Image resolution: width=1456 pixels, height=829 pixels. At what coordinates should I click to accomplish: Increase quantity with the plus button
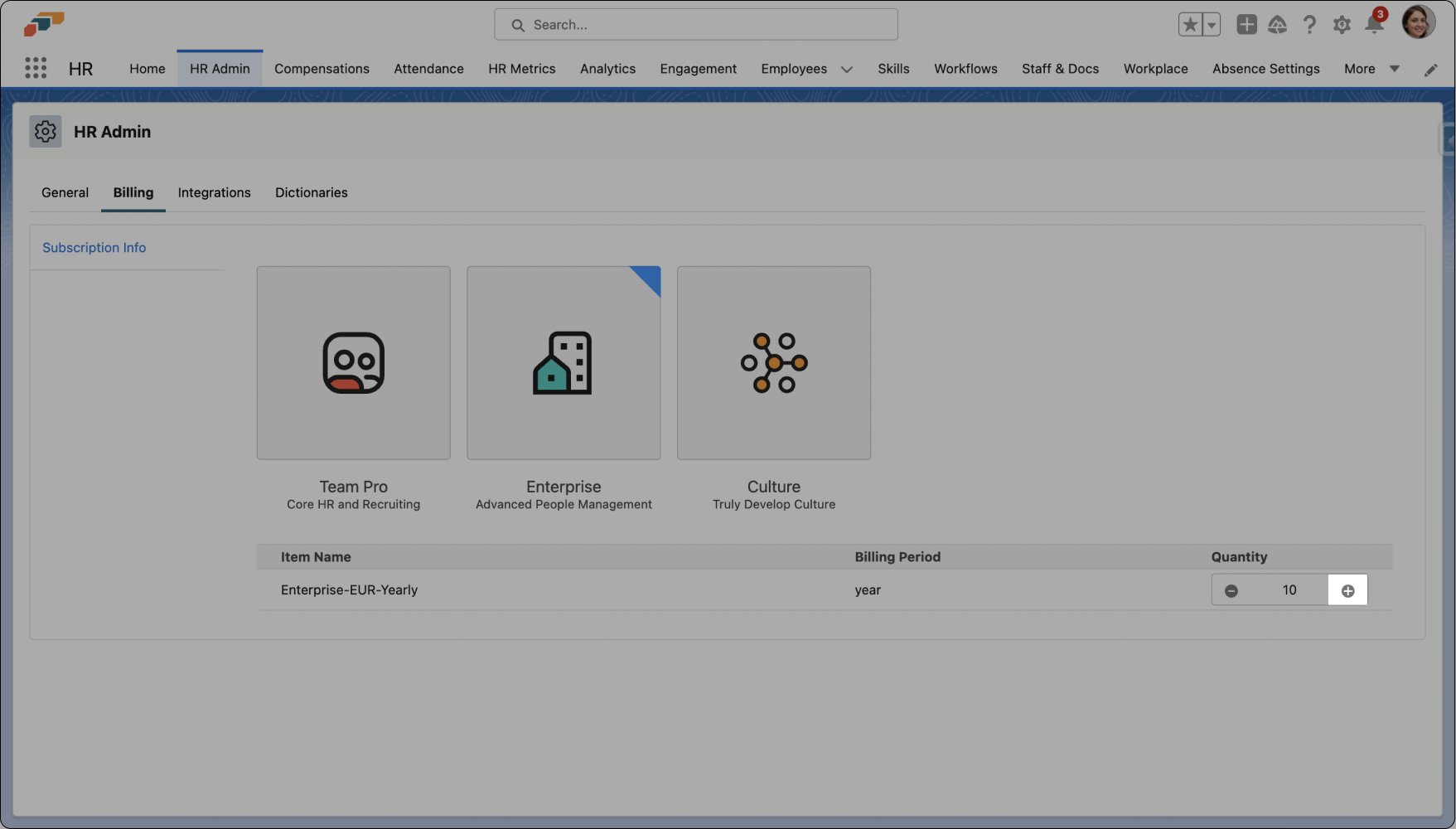pyautogui.click(x=1347, y=590)
